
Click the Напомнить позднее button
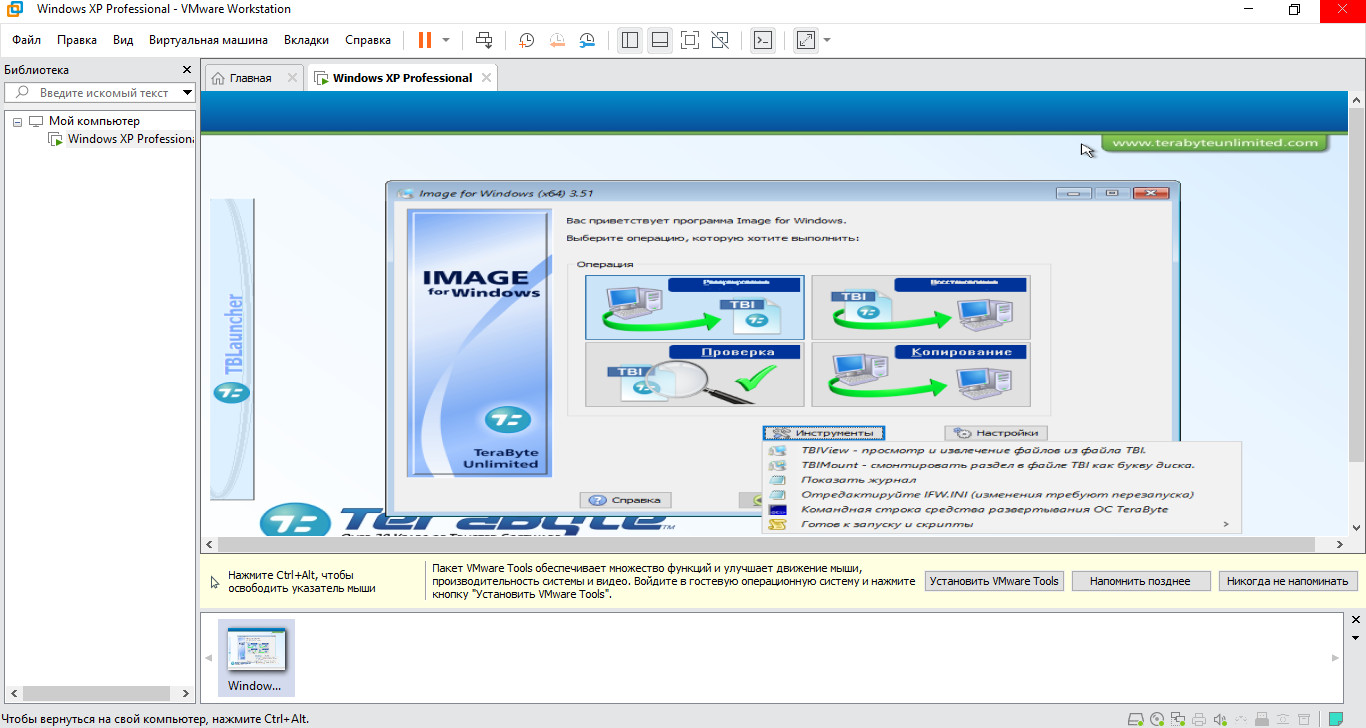(x=1140, y=581)
